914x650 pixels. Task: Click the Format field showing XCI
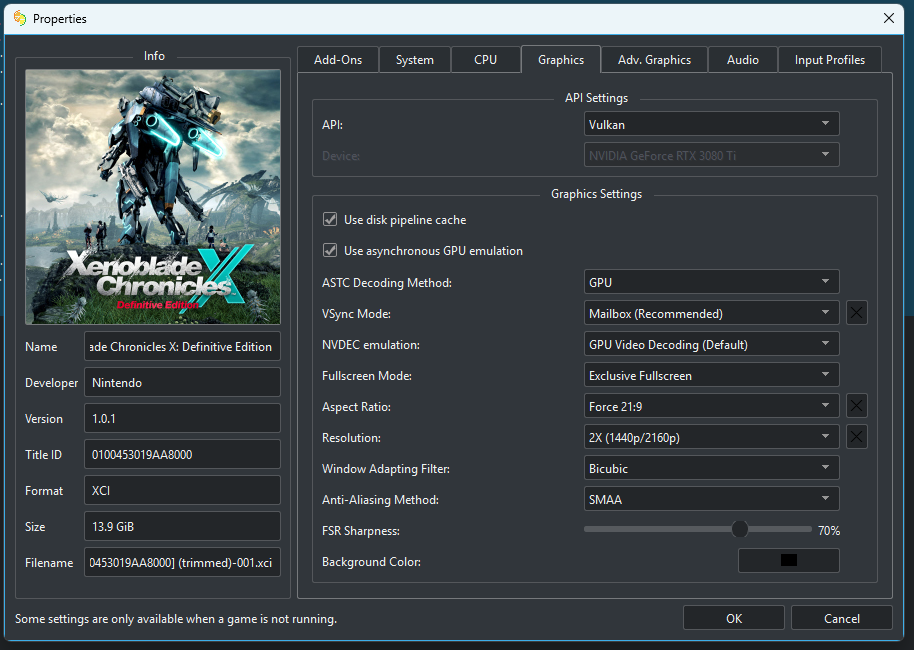click(x=182, y=490)
